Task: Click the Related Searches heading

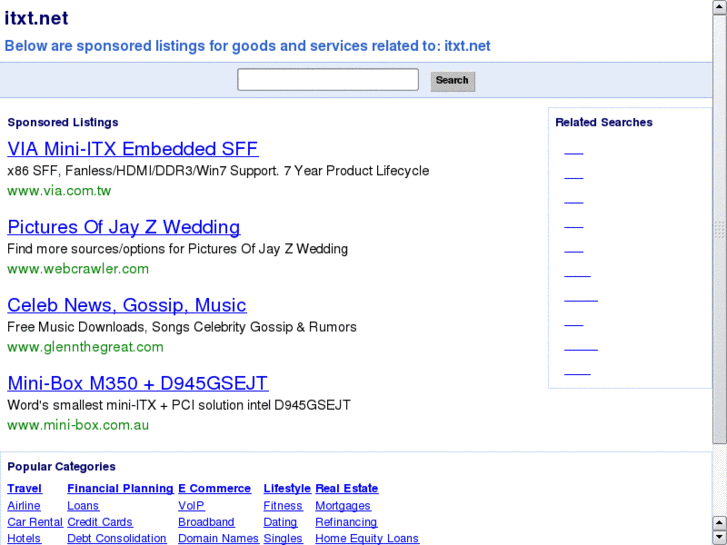Action: pos(604,122)
